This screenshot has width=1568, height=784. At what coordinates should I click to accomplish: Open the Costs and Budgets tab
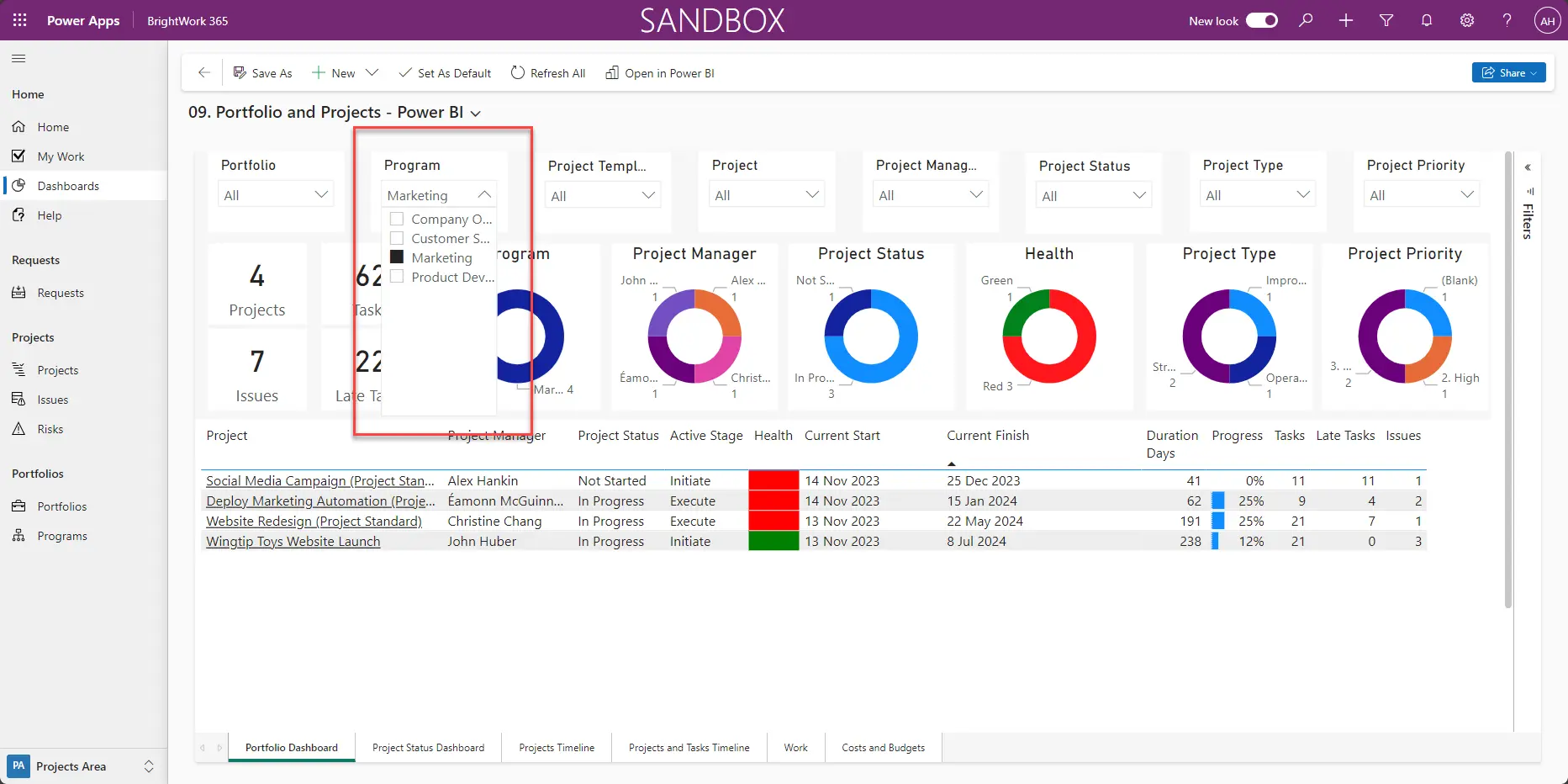point(883,748)
